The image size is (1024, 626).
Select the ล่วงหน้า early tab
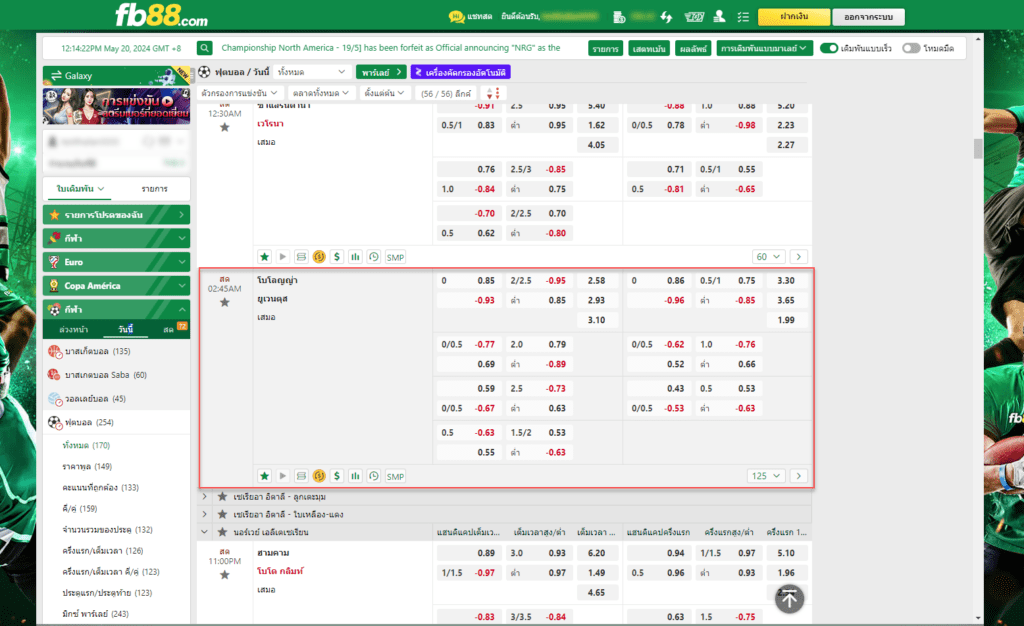tap(73, 330)
